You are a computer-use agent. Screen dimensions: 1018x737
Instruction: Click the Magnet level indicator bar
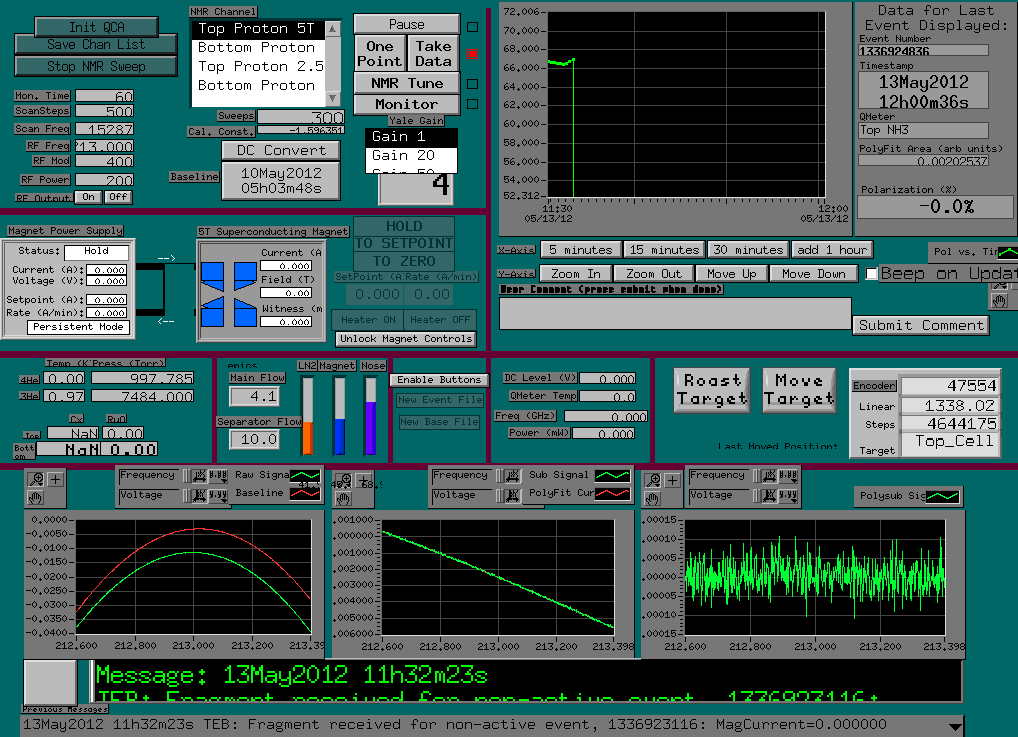pos(339,416)
